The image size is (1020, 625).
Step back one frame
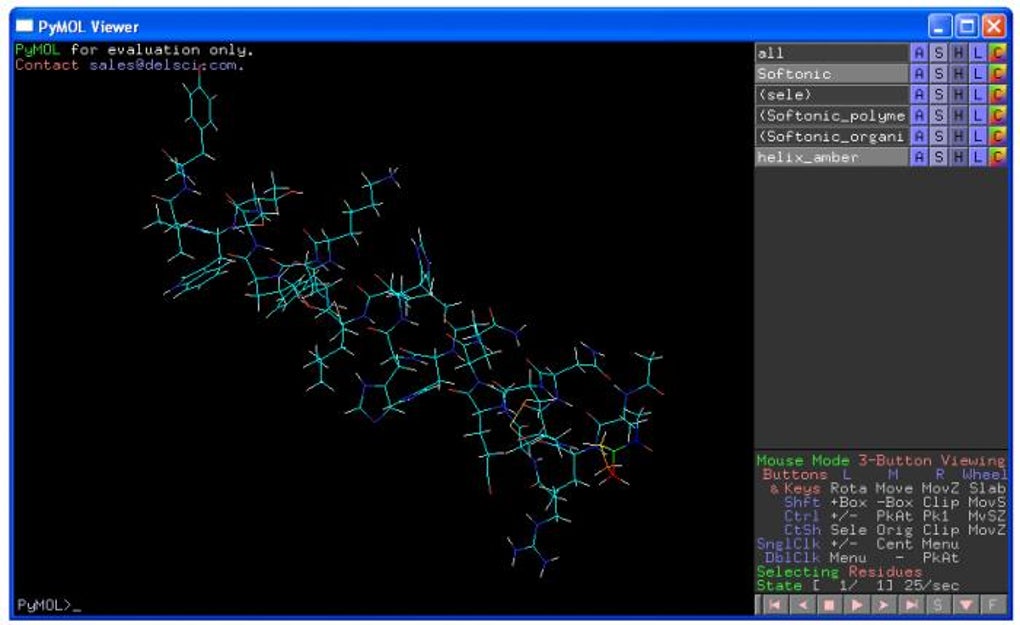tap(802, 605)
